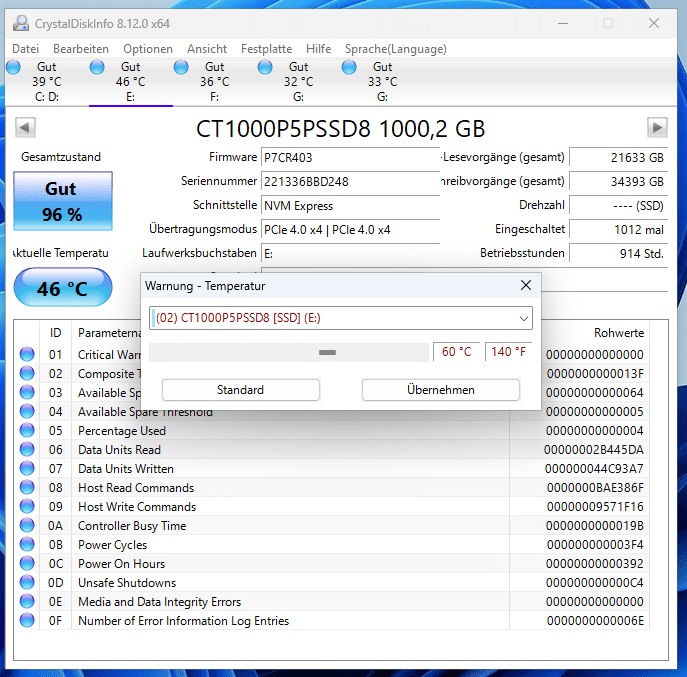The width and height of the screenshot is (687, 677).
Task: Click the Drehzahl value ---- (SSD)
Action: pyautogui.click(x=618, y=206)
